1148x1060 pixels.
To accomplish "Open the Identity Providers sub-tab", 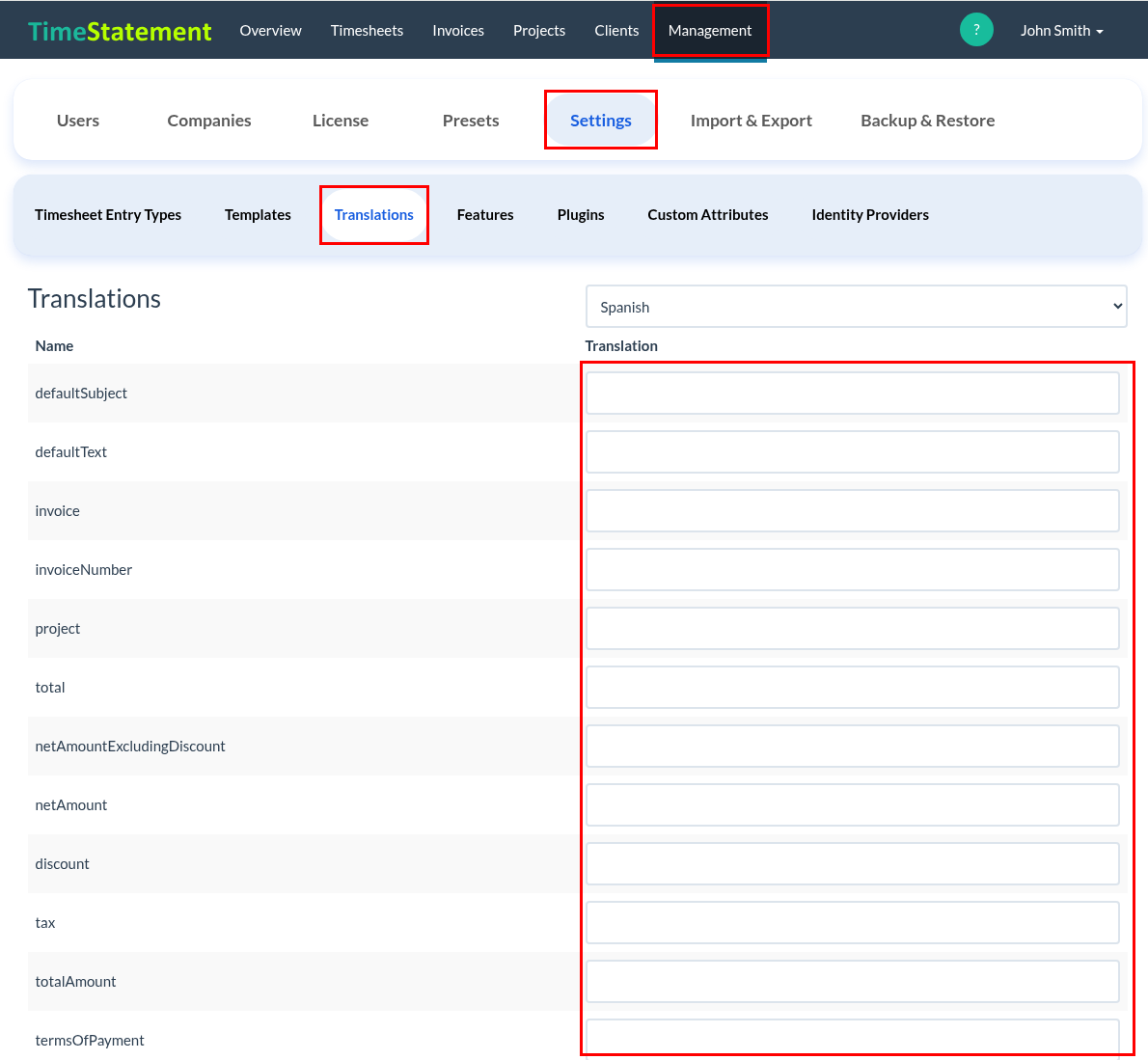I will click(870, 214).
